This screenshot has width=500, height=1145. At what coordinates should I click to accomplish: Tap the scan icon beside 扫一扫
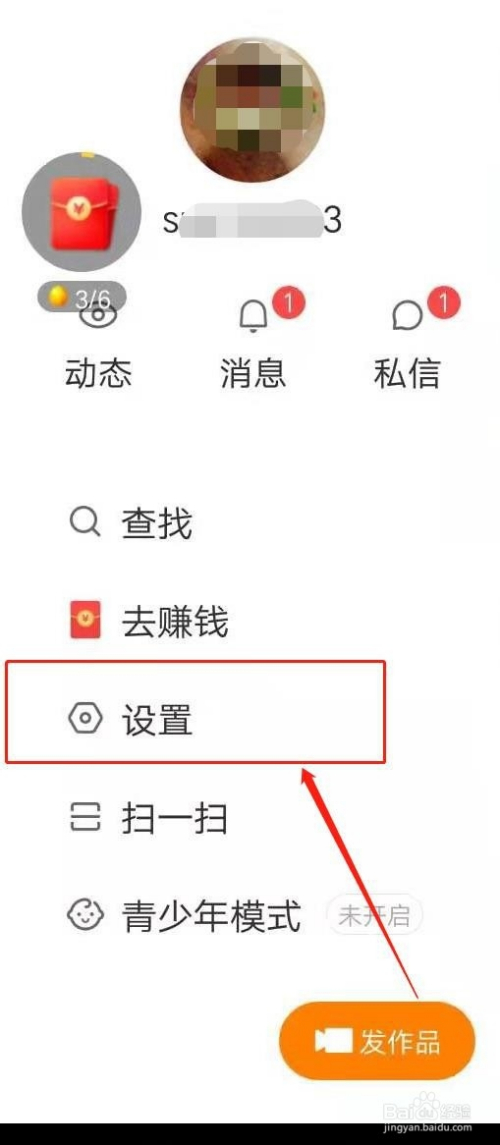pyautogui.click(x=85, y=817)
